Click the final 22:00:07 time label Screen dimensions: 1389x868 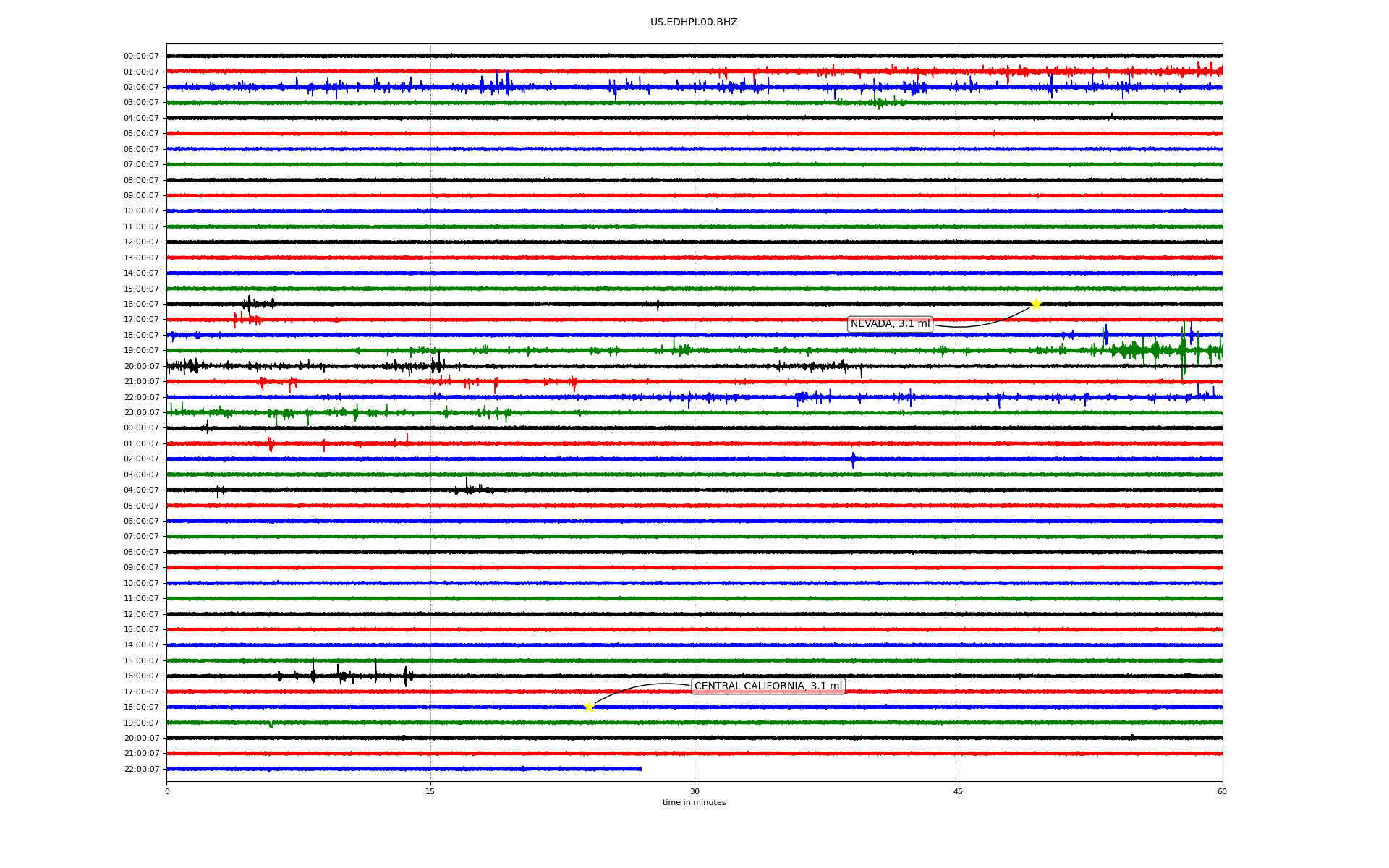point(141,769)
